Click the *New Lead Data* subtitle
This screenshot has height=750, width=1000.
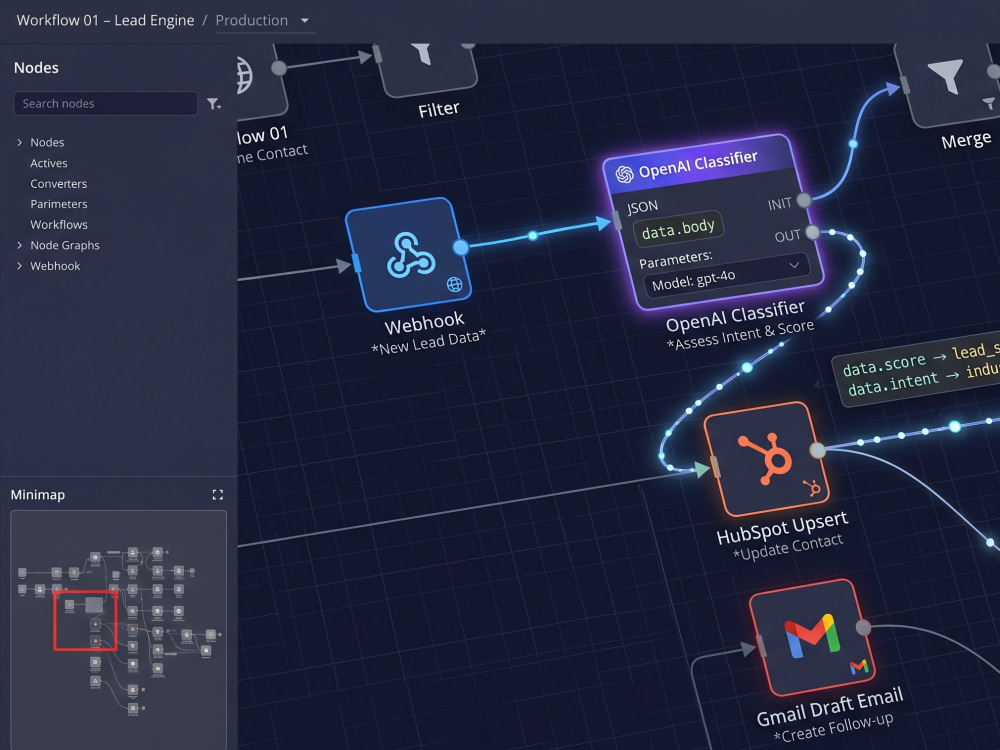coord(428,340)
